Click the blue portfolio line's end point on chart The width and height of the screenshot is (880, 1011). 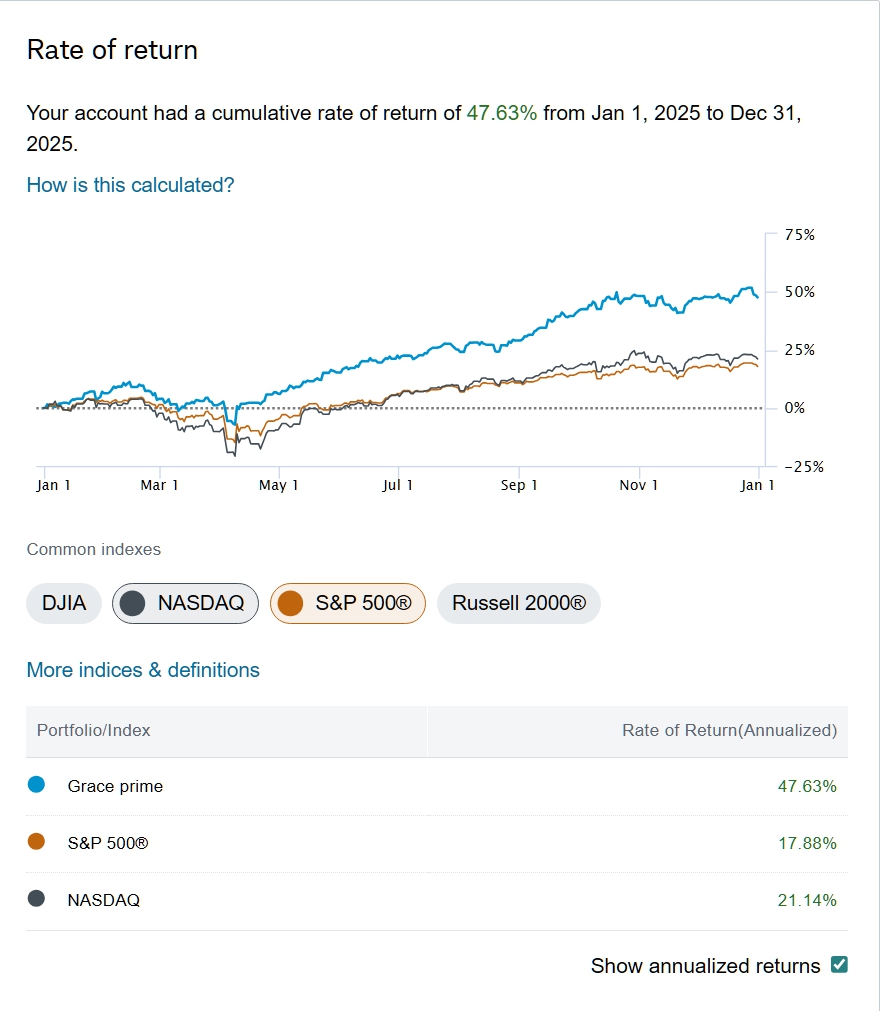(757, 297)
